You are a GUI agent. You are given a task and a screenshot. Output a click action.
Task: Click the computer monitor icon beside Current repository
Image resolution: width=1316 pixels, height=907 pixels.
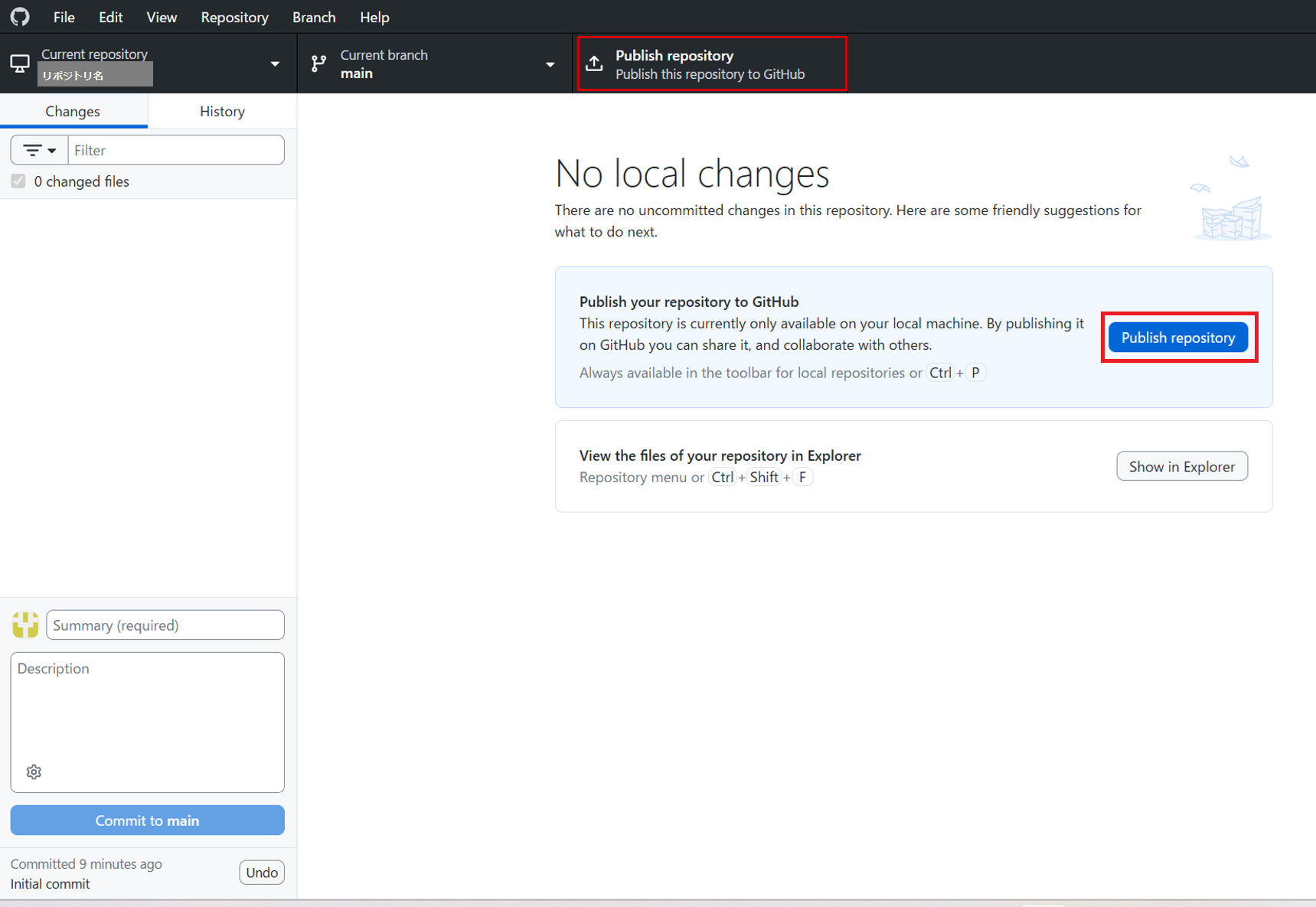coord(20,64)
